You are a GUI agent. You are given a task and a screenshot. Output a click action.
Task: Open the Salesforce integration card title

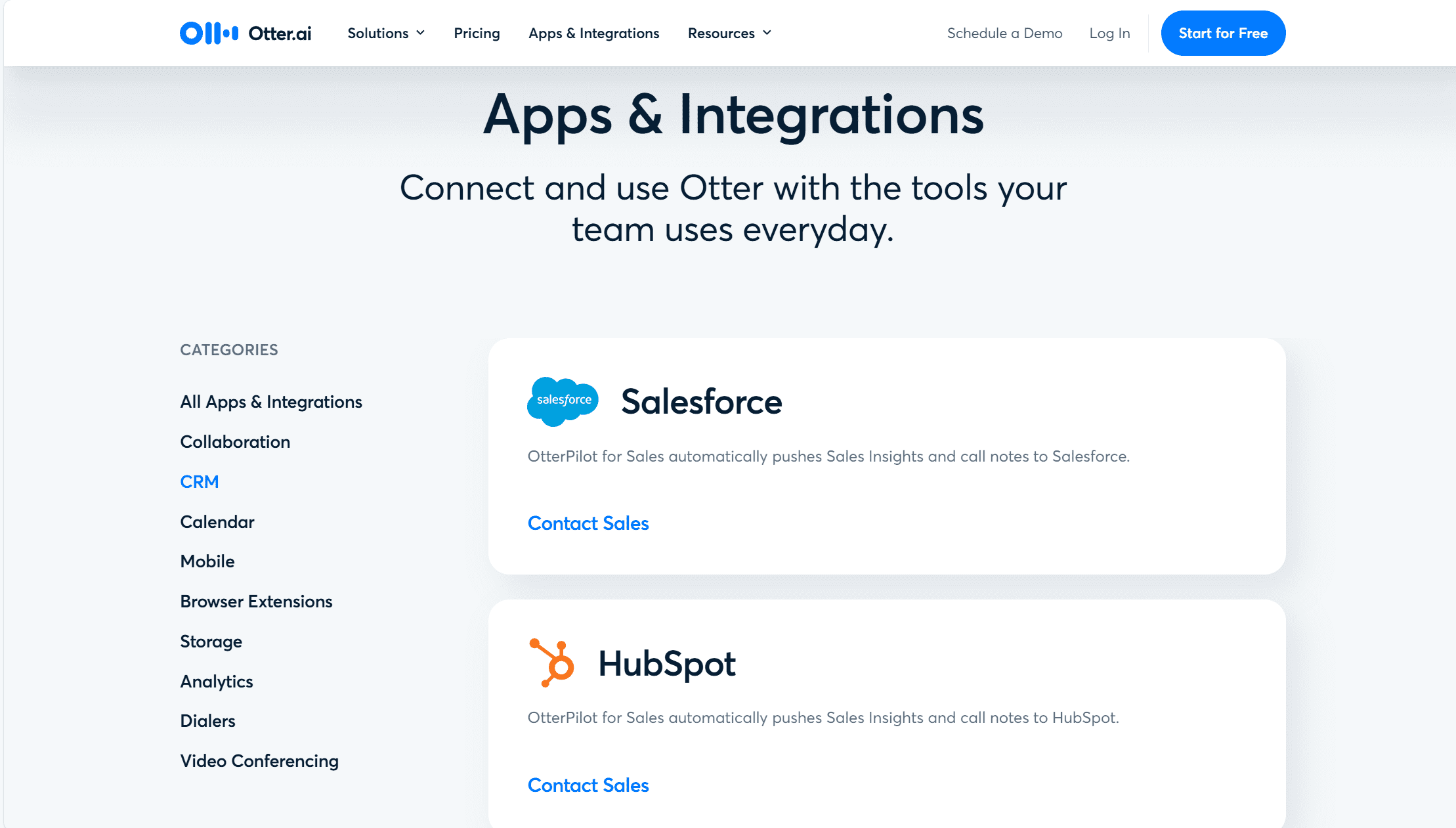[x=701, y=401]
